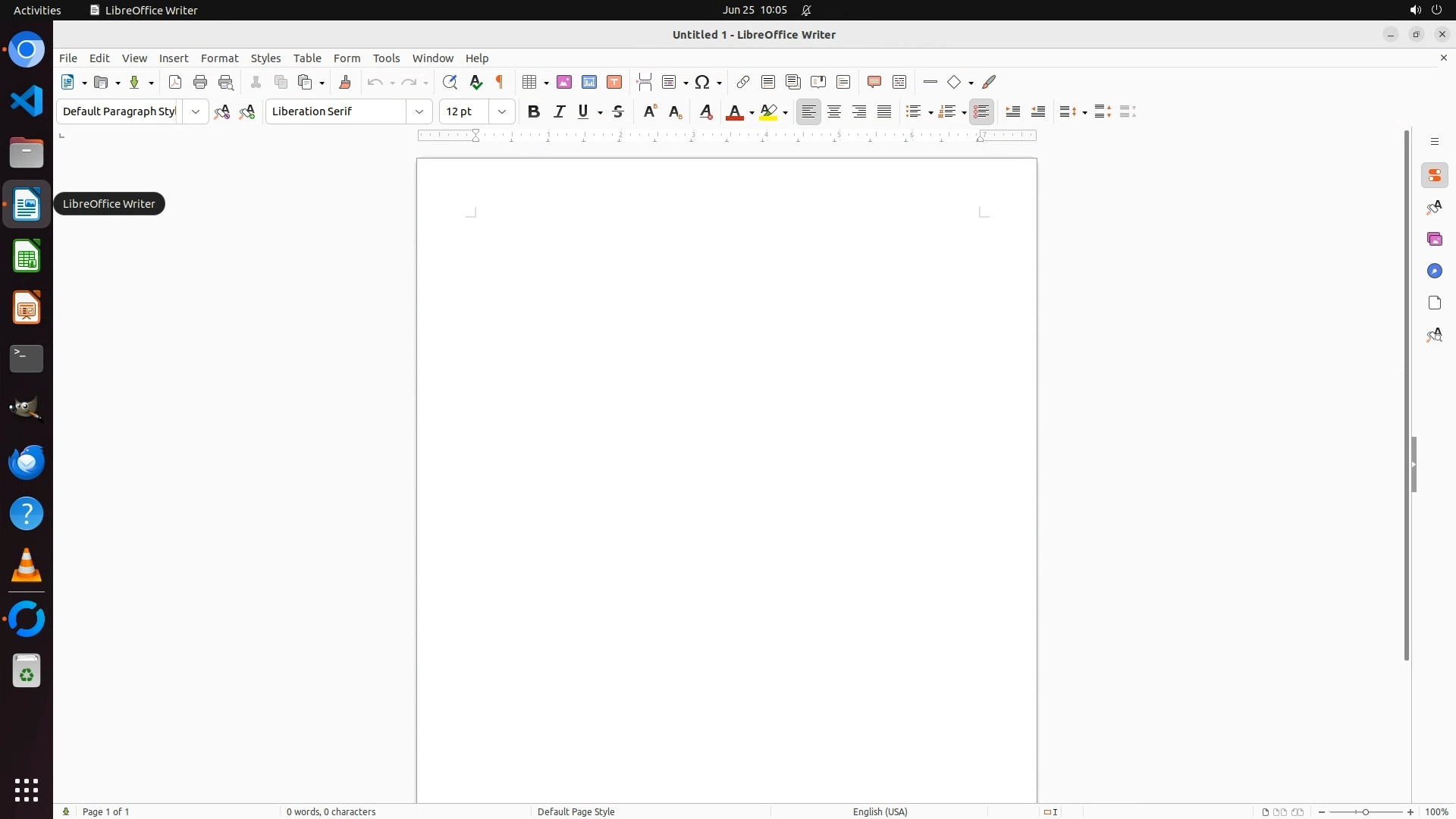Click the Insert Page Break icon
The width and height of the screenshot is (1456, 819).
pos(645,83)
